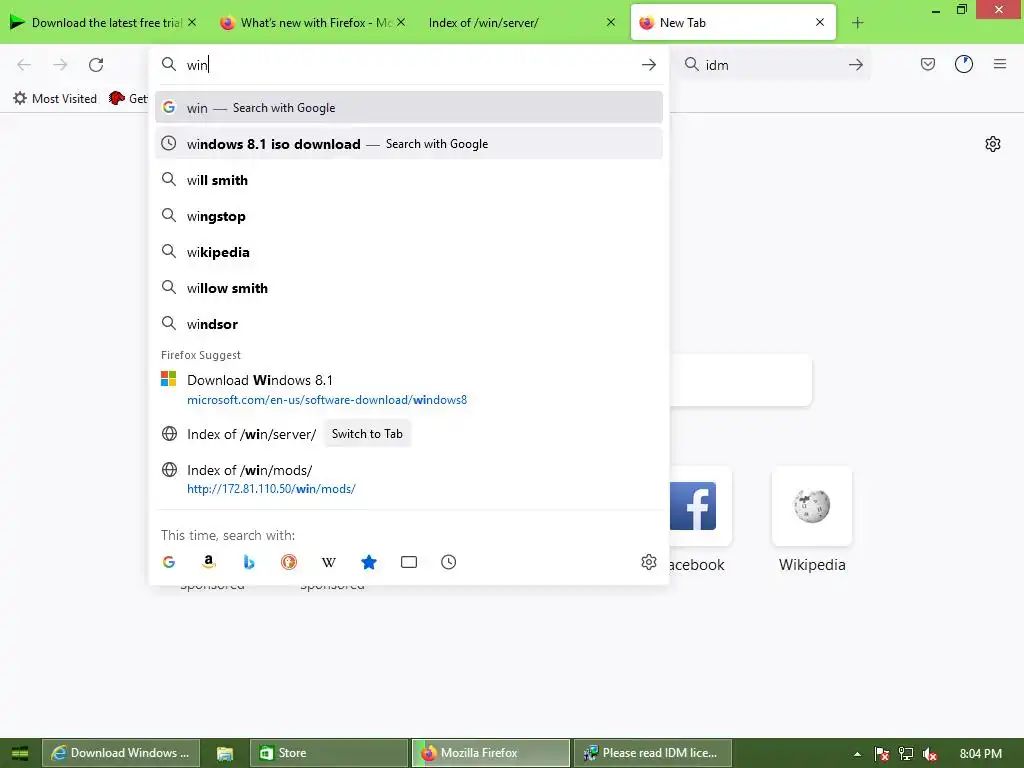This screenshot has width=1024, height=768.
Task: Open the IDM license taskbar window
Action: tap(652, 753)
